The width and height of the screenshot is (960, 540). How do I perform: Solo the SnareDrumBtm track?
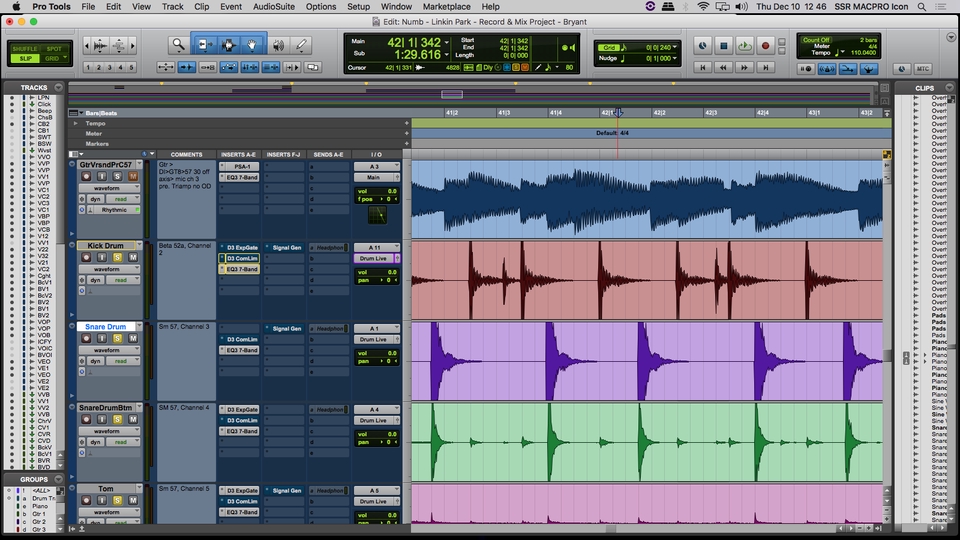pyautogui.click(x=117, y=419)
